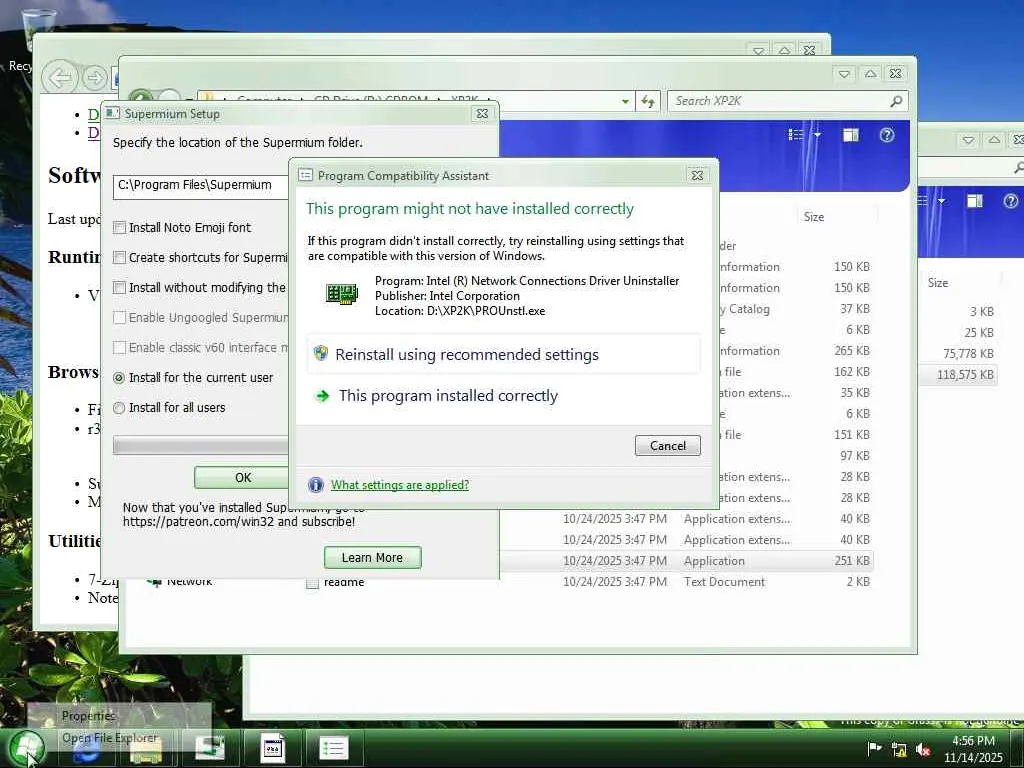Choose Properties in the taskbar context menu

click(88, 716)
